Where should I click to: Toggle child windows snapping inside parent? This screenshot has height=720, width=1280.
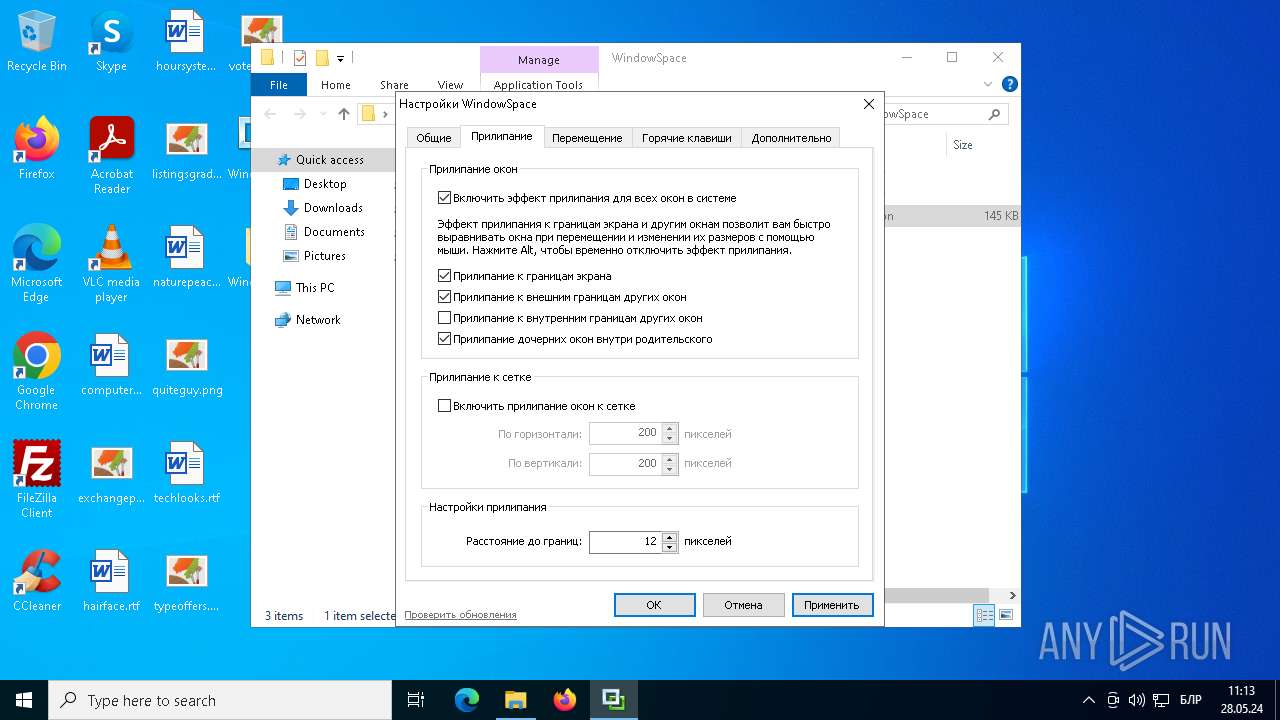pyautogui.click(x=575, y=339)
